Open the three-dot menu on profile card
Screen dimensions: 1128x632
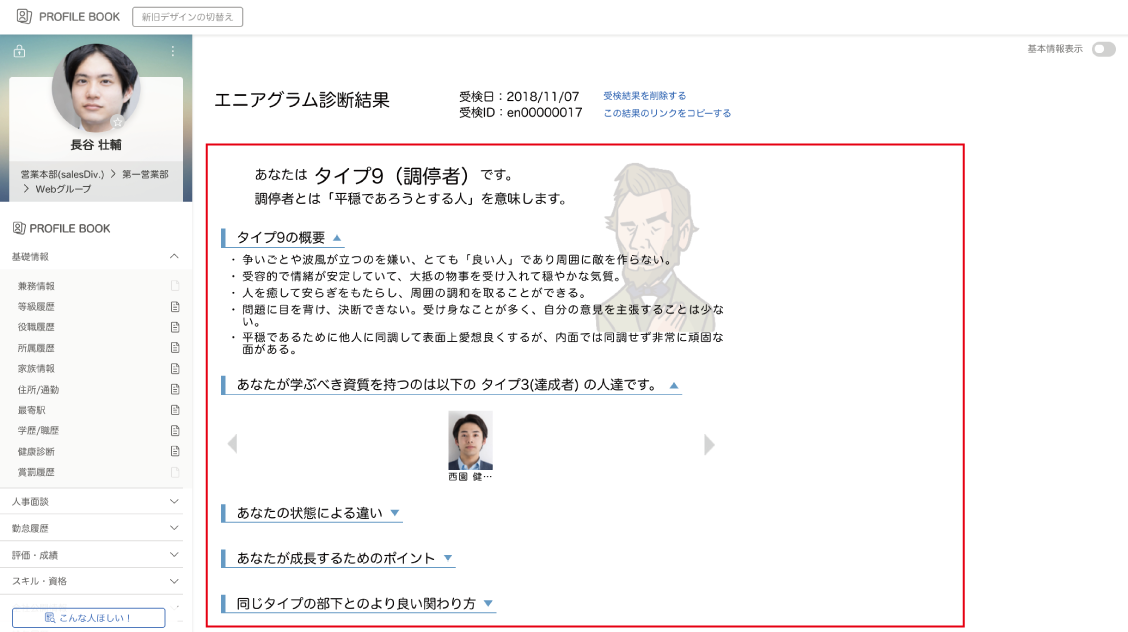click(x=172, y=51)
